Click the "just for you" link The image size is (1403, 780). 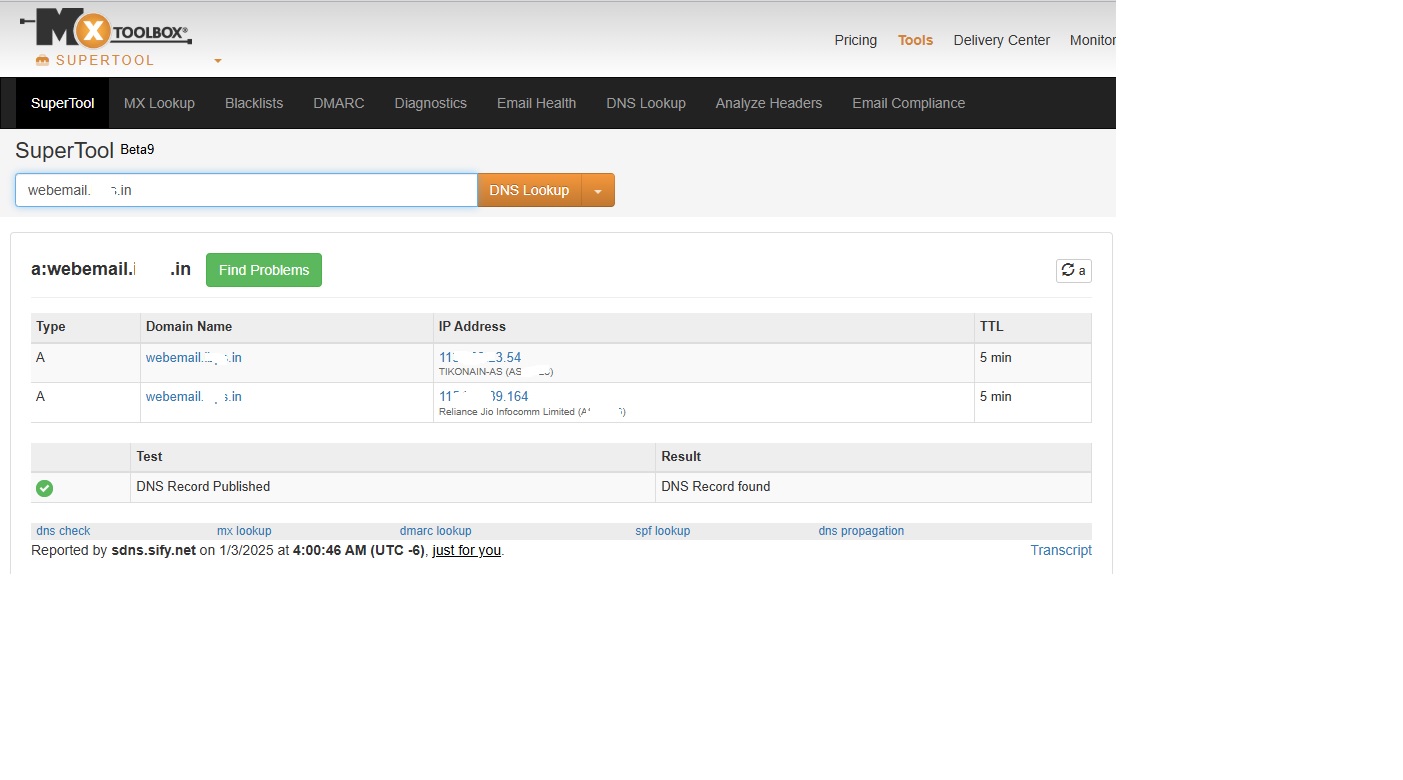pyautogui.click(x=466, y=550)
